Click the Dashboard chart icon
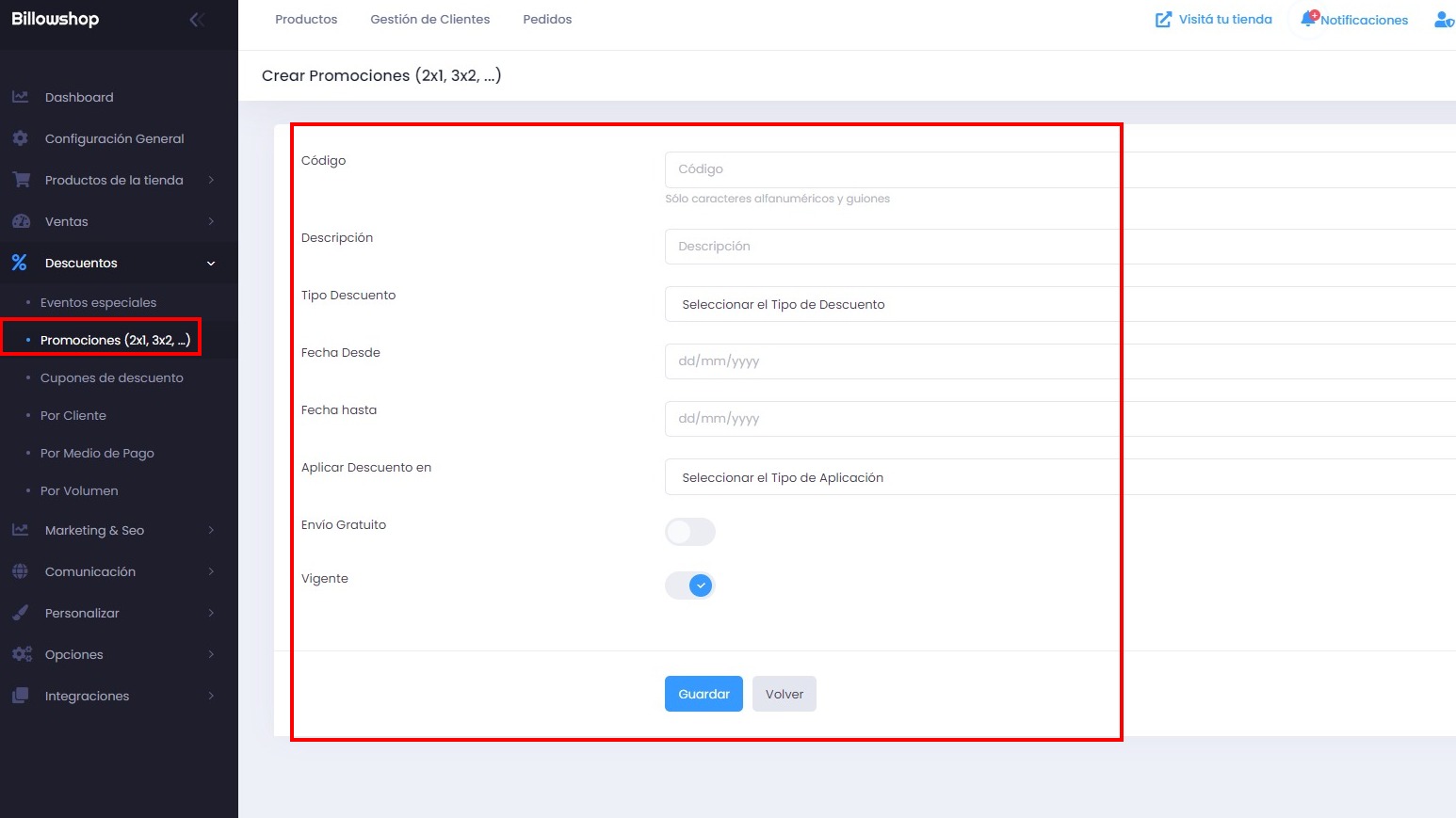 20,97
